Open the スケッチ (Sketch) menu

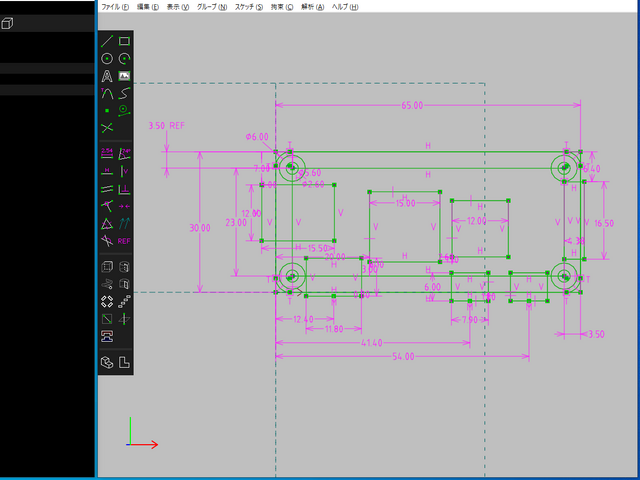click(x=249, y=7)
